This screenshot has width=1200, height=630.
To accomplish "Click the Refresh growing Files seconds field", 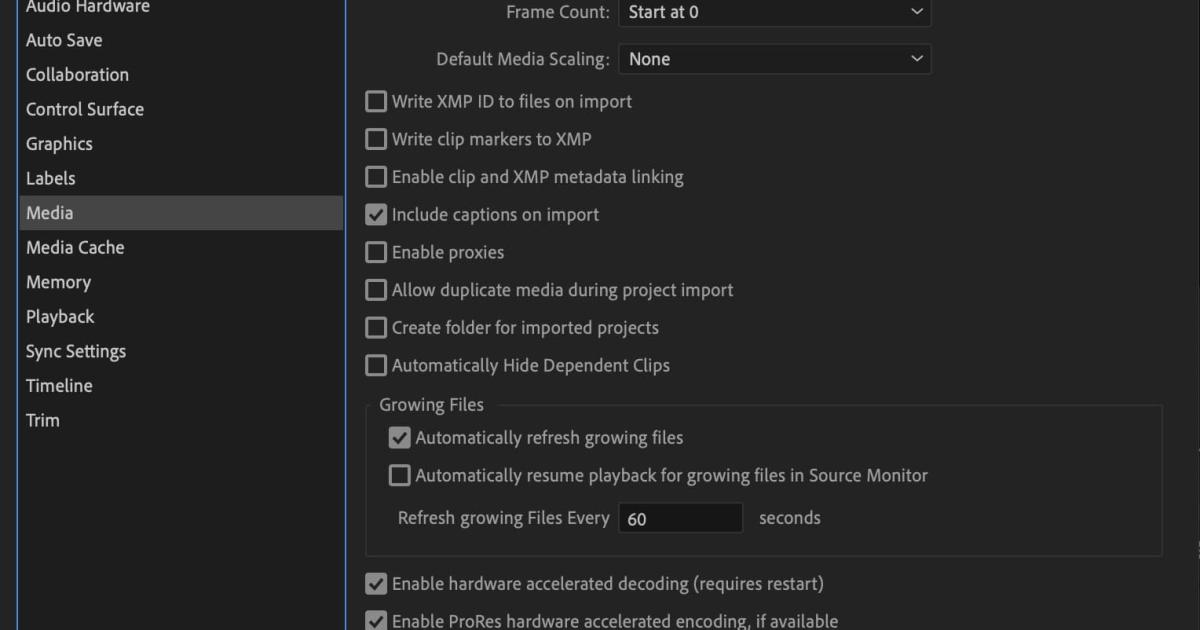I will click(x=680, y=518).
